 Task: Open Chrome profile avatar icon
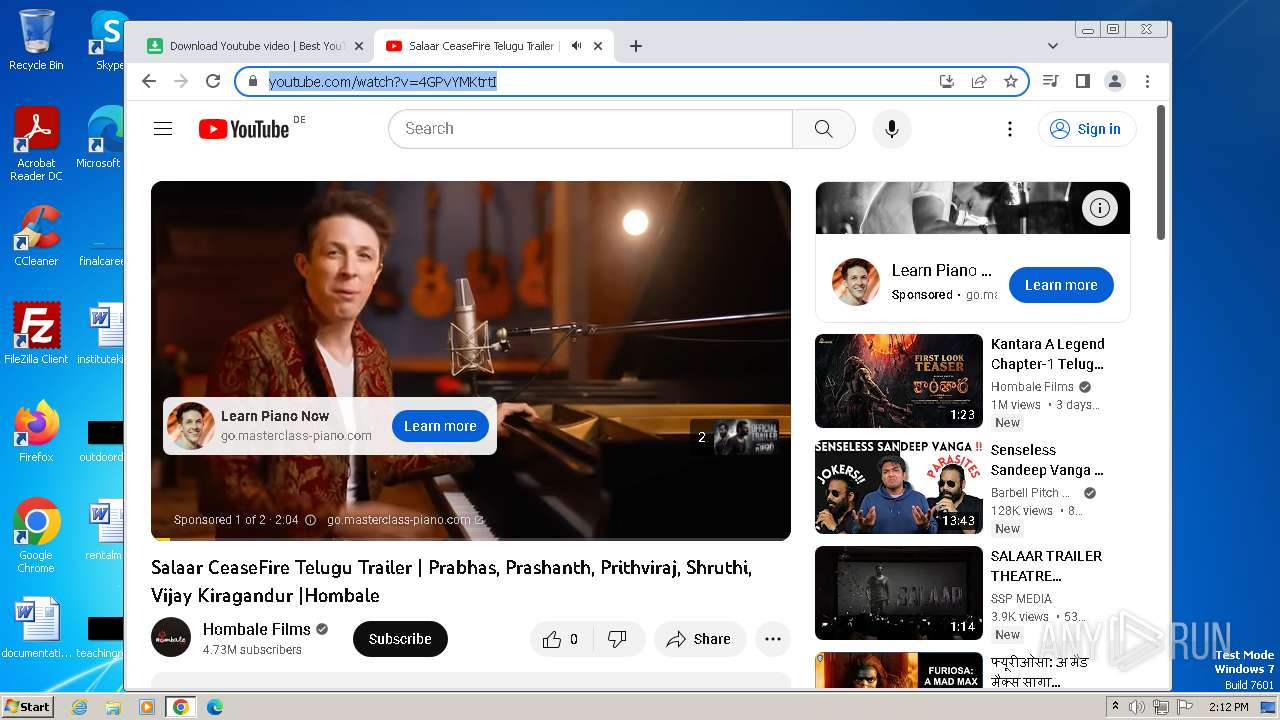tap(1115, 81)
